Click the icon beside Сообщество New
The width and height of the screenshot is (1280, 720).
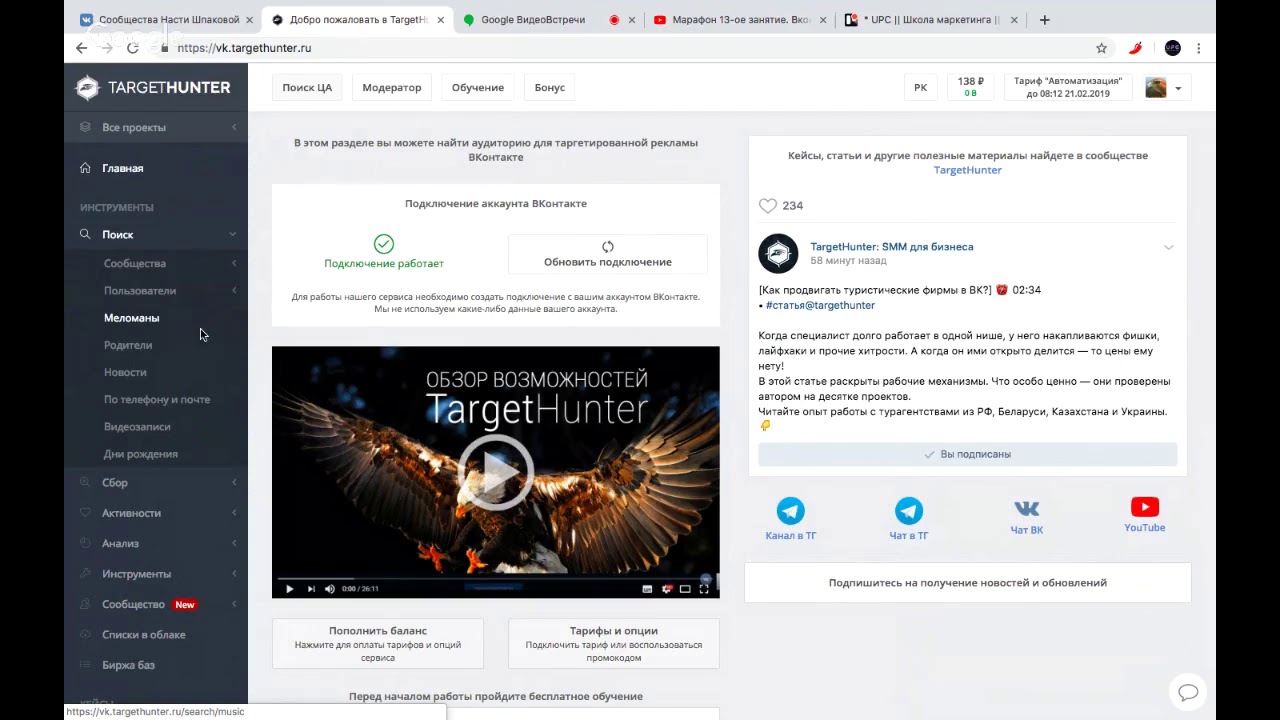click(x=85, y=604)
